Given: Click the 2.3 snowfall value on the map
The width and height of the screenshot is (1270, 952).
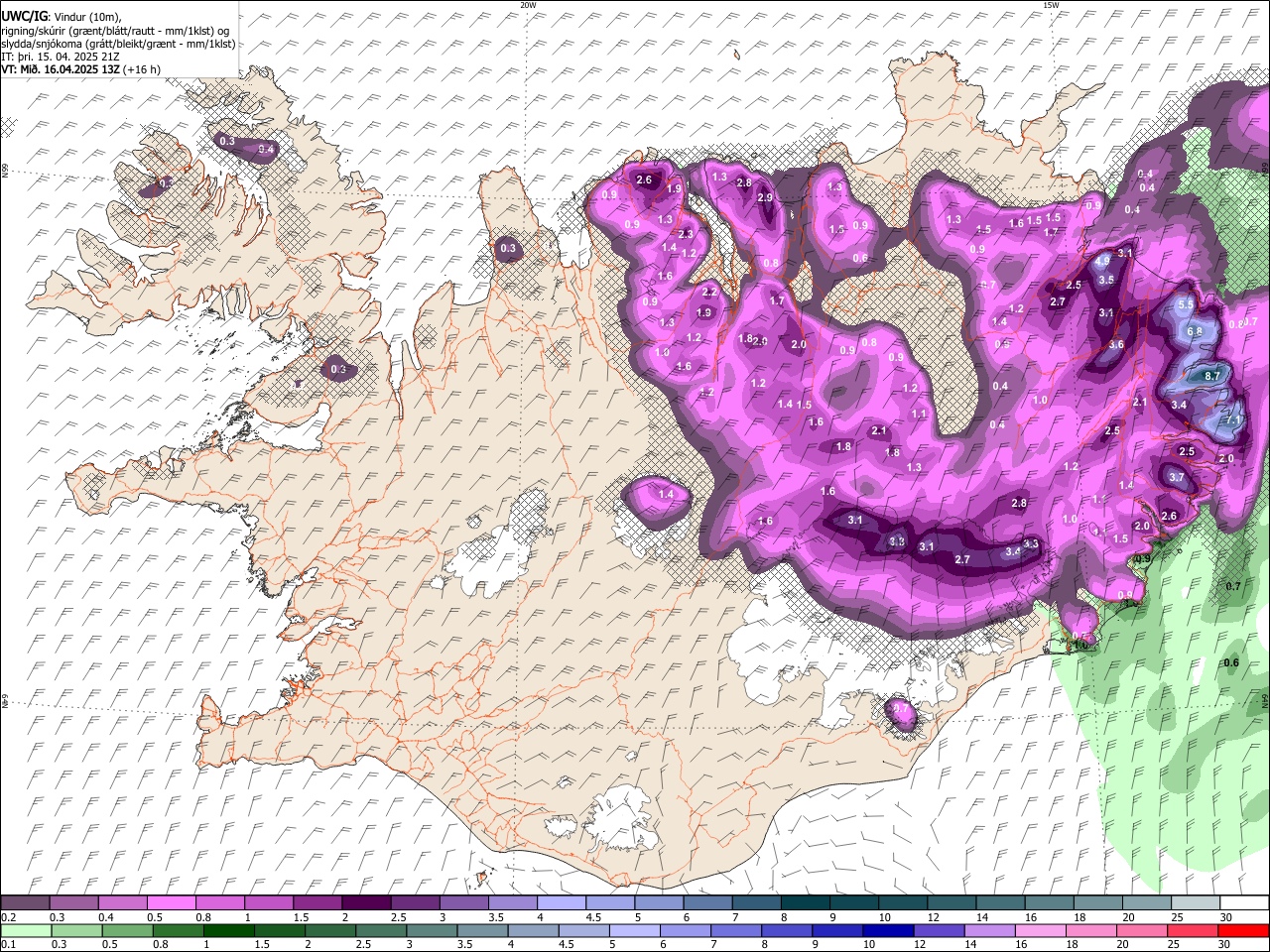Looking at the screenshot, I should point(685,234).
